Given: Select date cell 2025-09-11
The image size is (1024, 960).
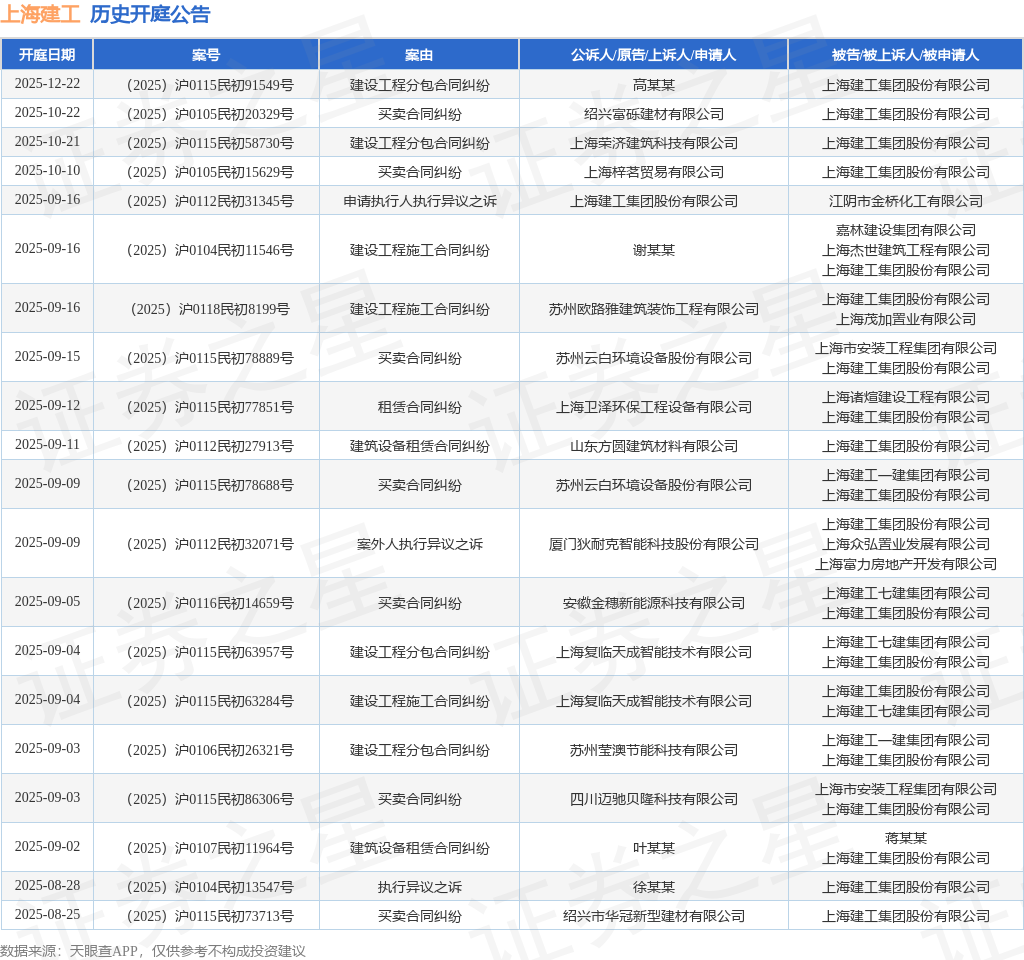Looking at the screenshot, I should tap(47, 444).
